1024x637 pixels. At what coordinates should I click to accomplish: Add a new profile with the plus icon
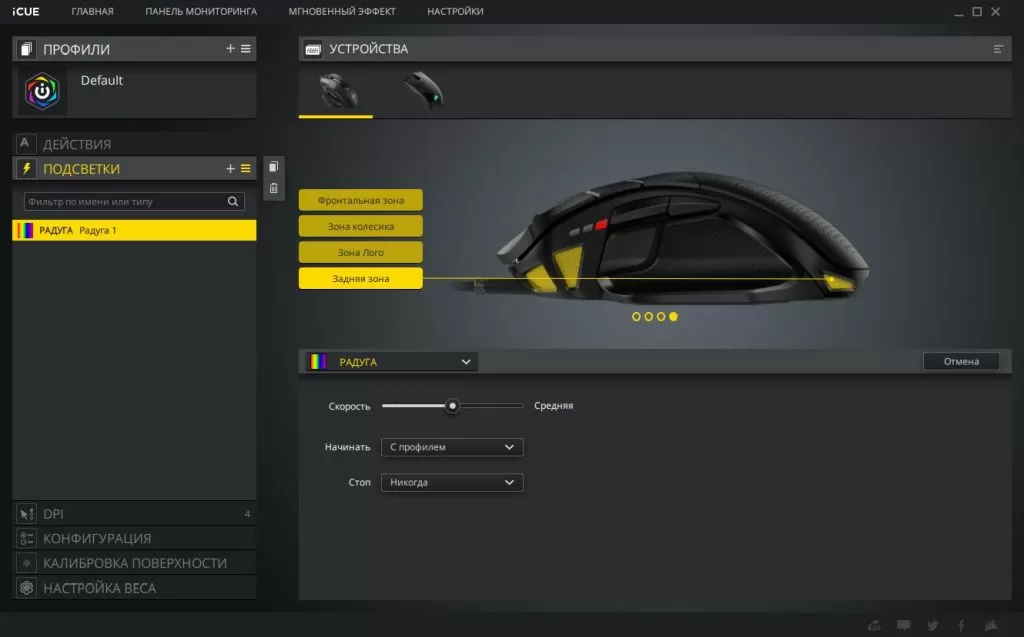[x=230, y=48]
